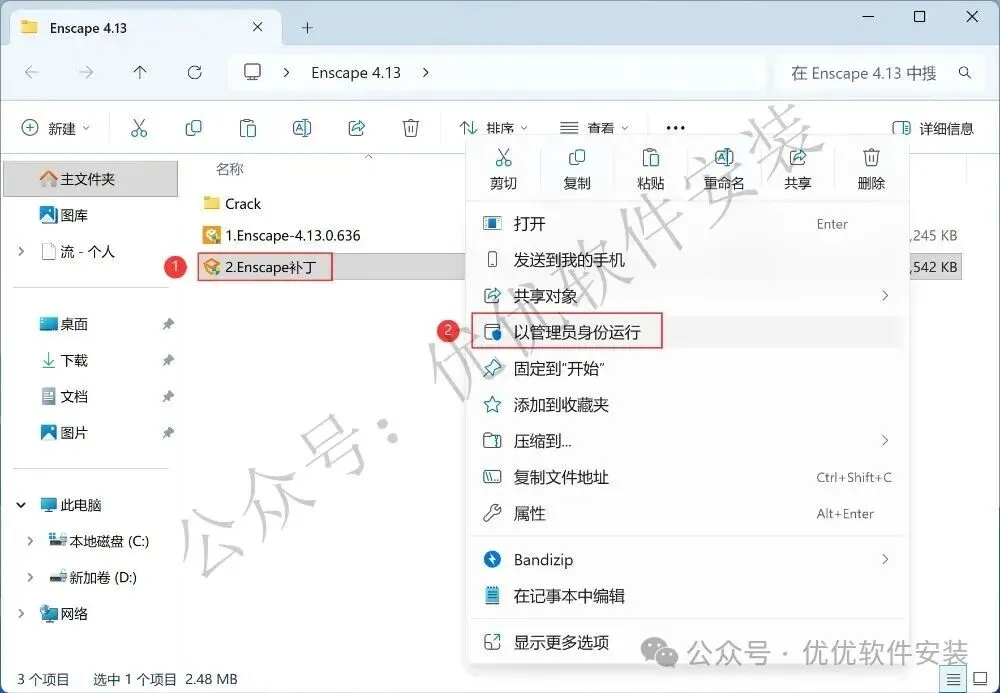Select 主文件夹 in sidebar
This screenshot has height=693, width=1000.
pyautogui.click(x=91, y=179)
